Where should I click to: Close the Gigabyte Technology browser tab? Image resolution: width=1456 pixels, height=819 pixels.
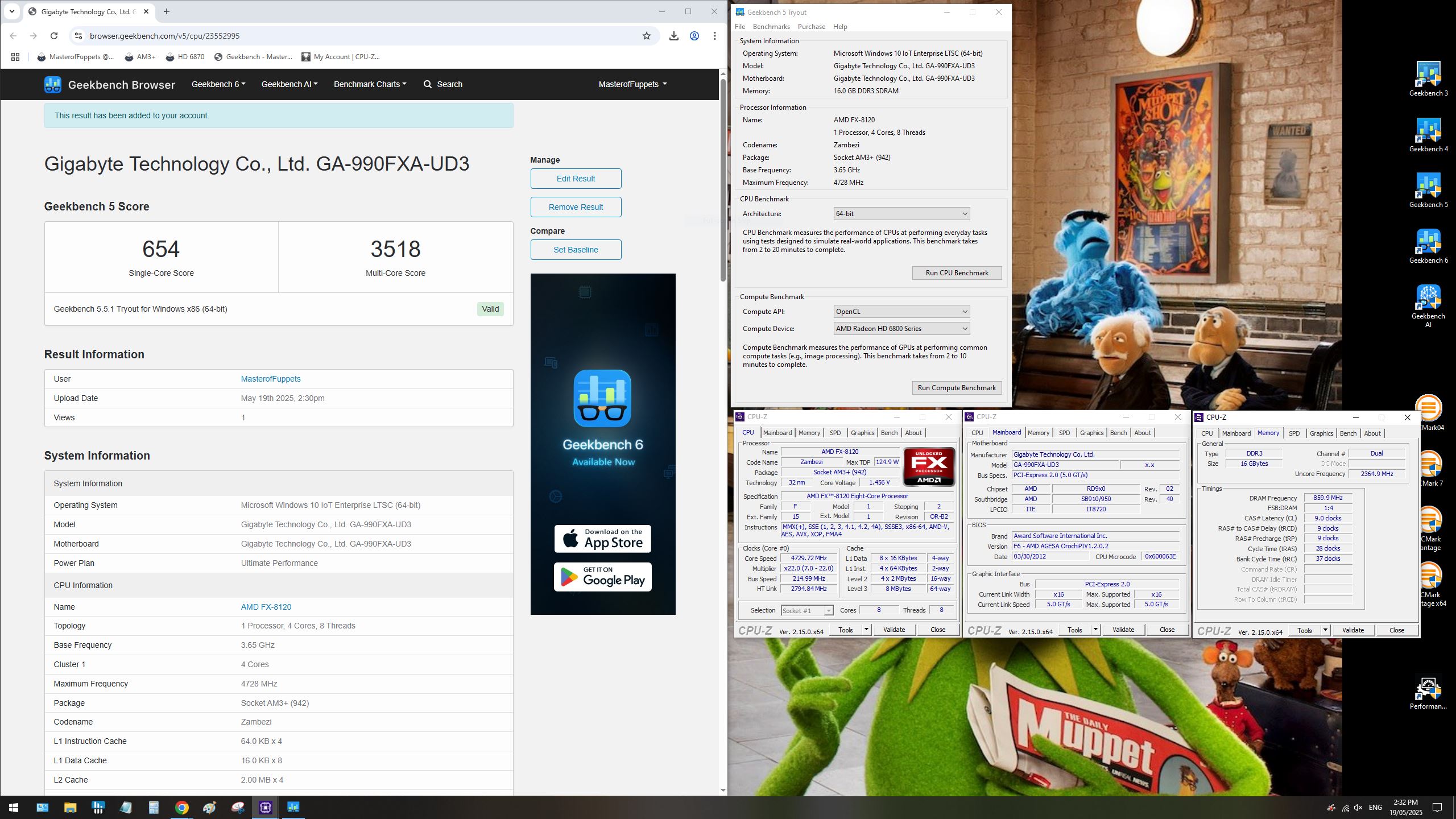coord(146,11)
